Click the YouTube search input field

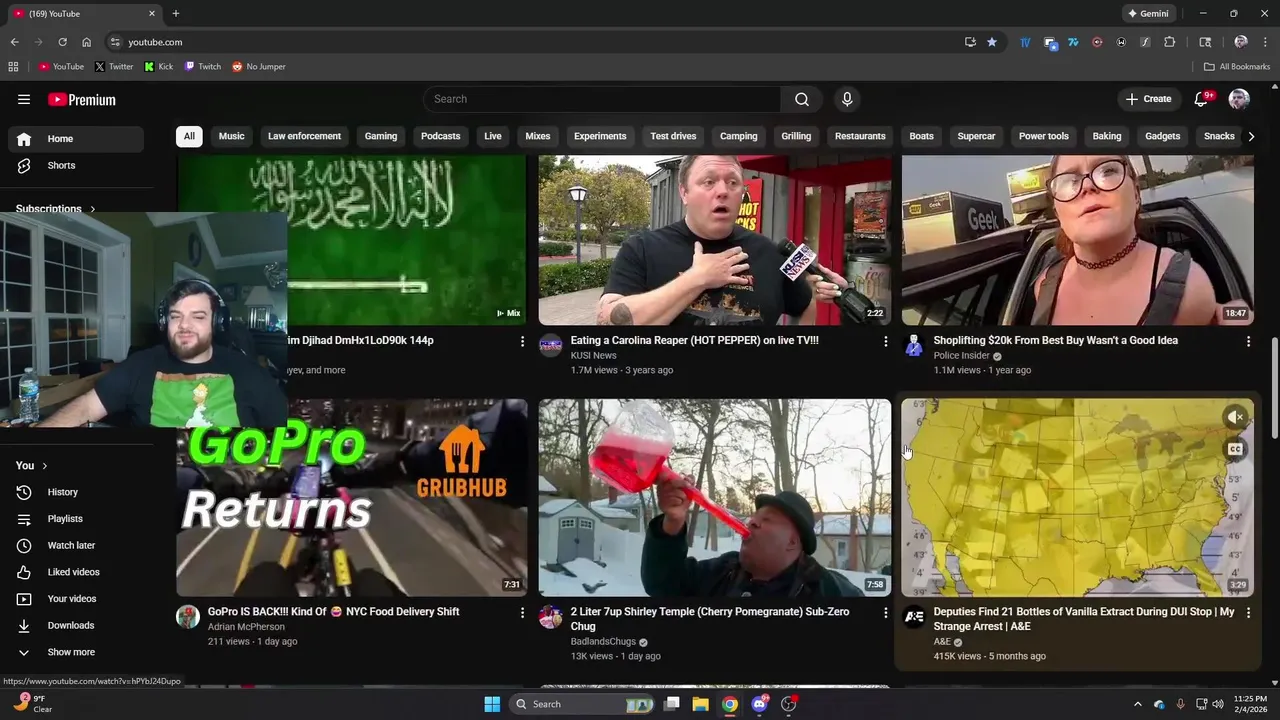[602, 99]
